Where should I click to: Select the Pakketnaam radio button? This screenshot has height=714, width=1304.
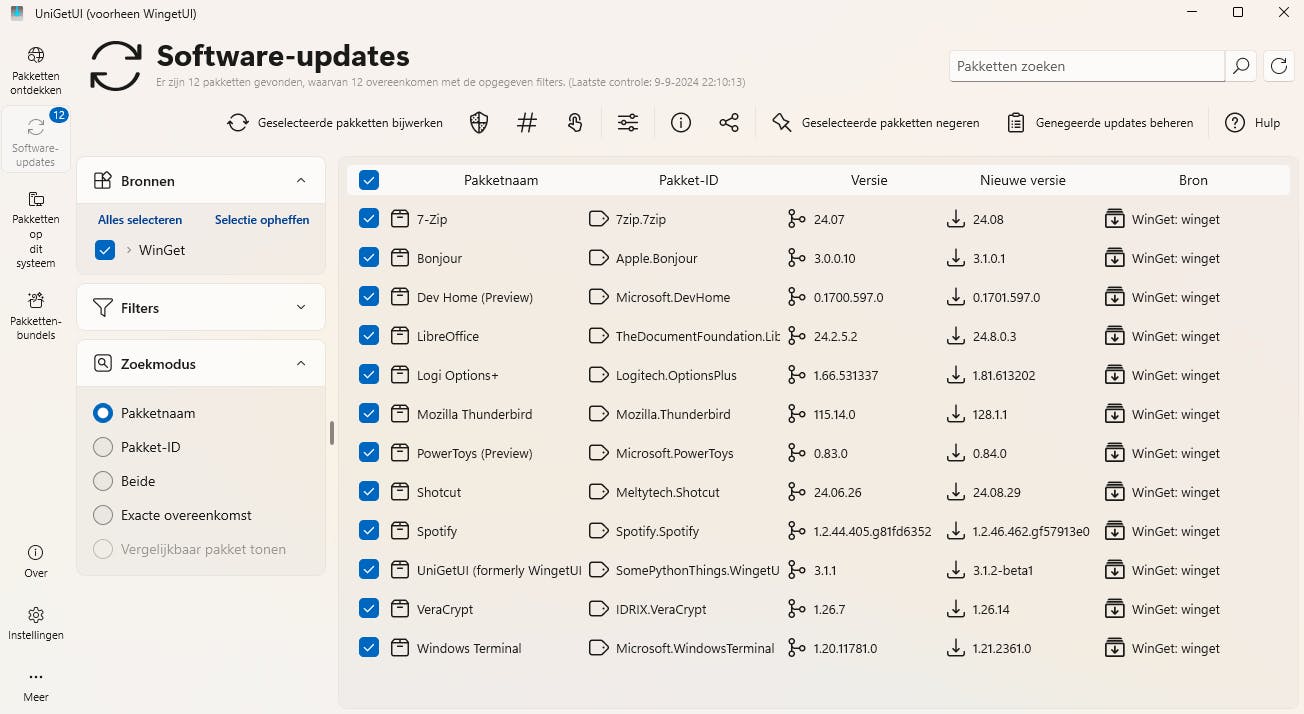click(x=103, y=413)
